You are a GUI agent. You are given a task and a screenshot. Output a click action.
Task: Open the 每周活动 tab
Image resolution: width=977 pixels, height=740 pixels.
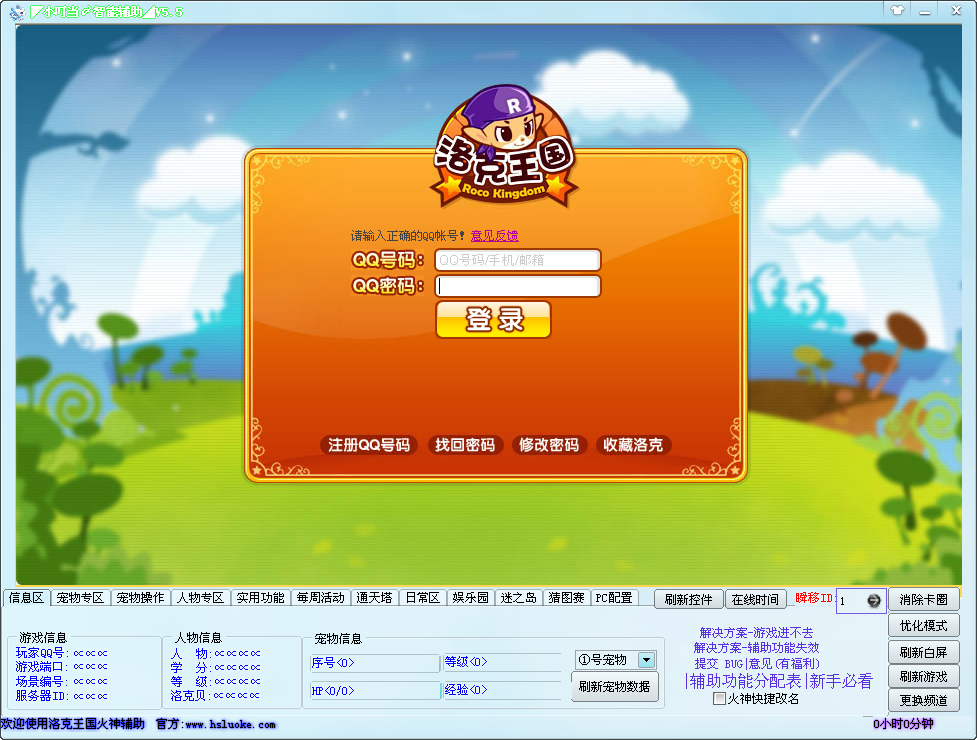pyautogui.click(x=320, y=597)
